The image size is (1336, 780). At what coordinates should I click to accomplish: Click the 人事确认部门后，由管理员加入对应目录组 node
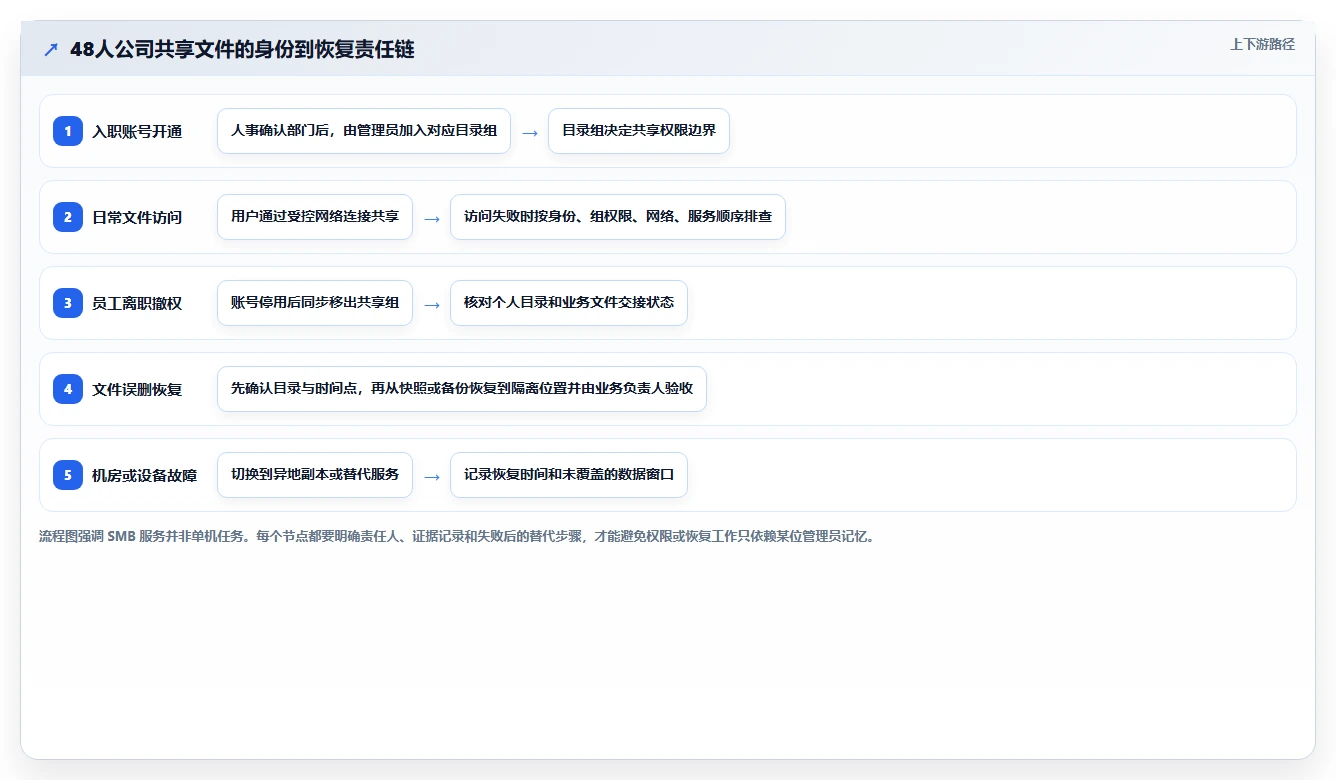pos(364,131)
